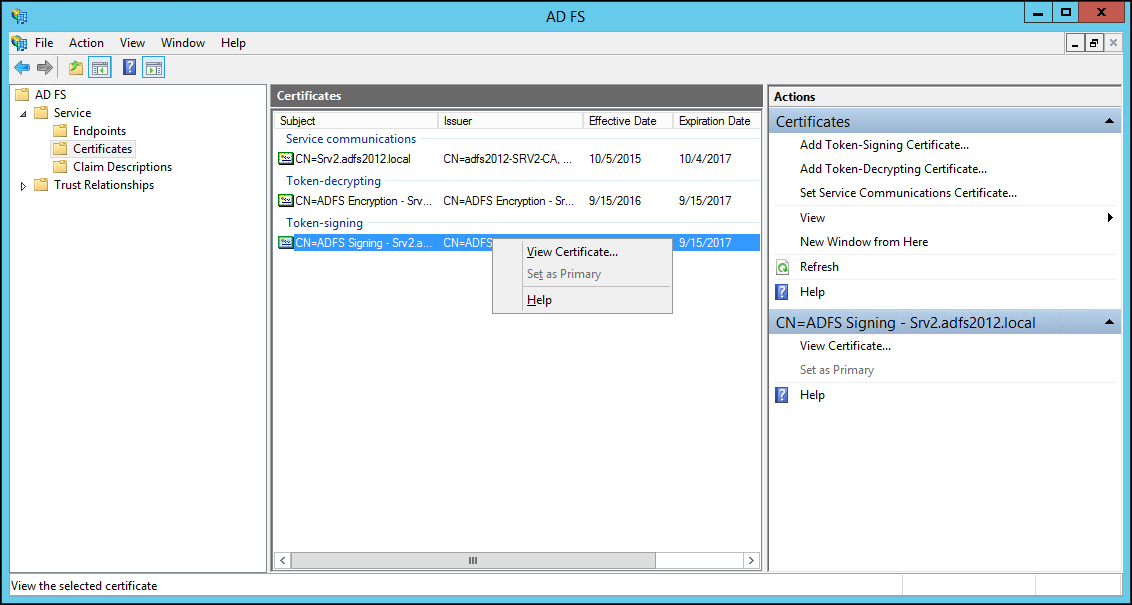Screen dimensions: 1132x605
Task: Click Help icon under the Certificates actions
Action: [782, 292]
